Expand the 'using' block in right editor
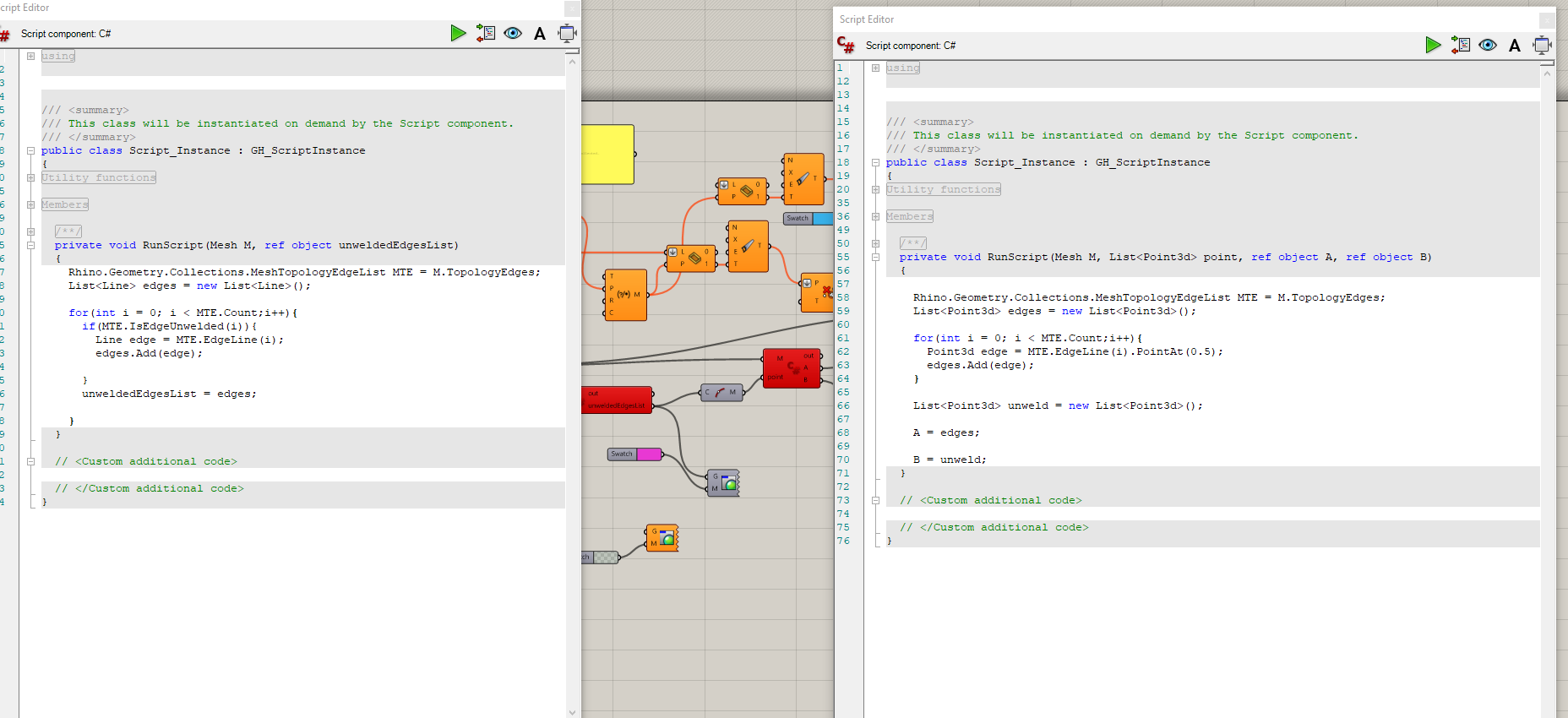The image size is (1568, 718). pyautogui.click(x=876, y=68)
